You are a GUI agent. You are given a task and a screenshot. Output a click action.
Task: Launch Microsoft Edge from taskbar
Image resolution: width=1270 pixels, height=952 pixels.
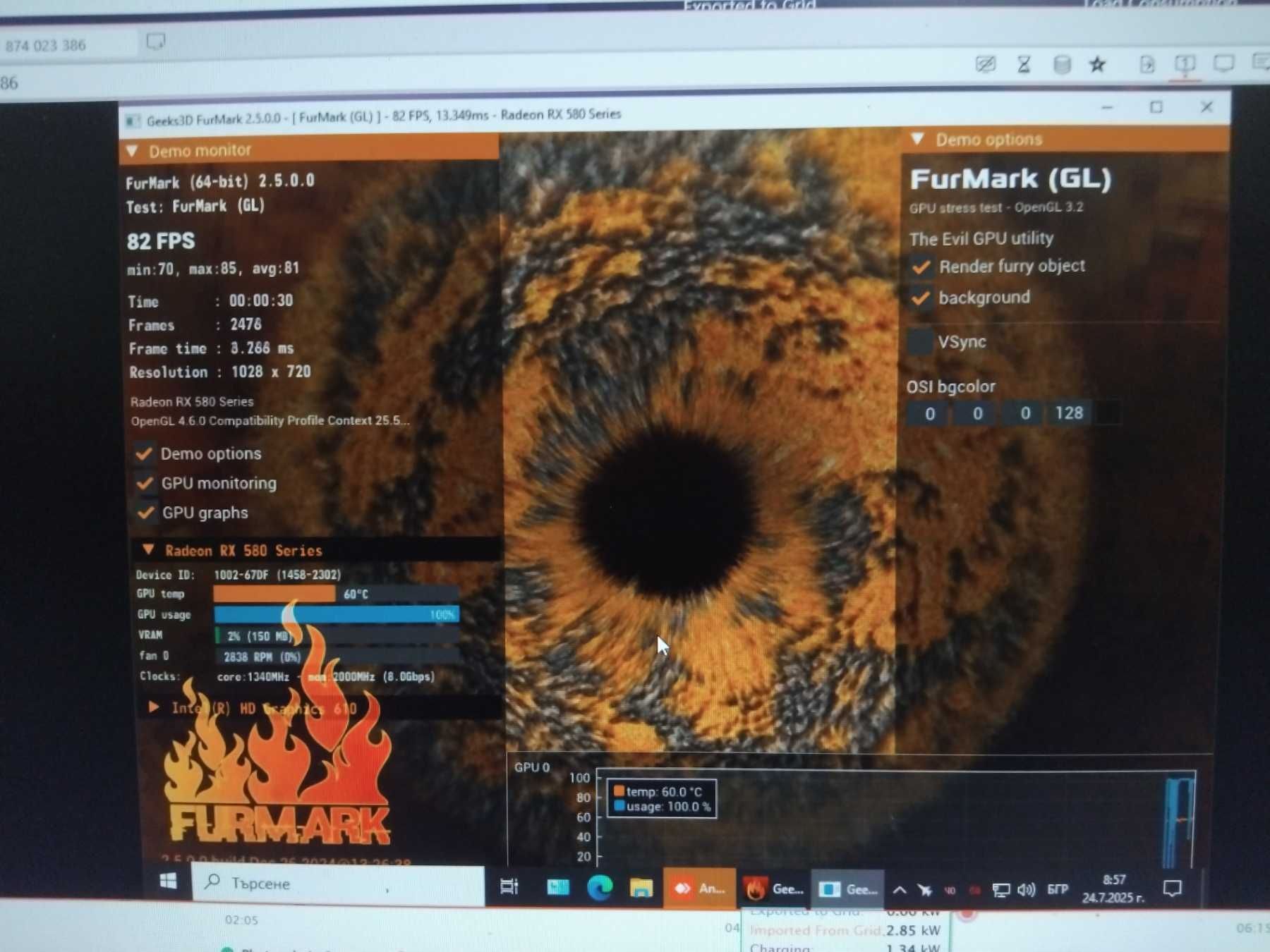point(600,887)
